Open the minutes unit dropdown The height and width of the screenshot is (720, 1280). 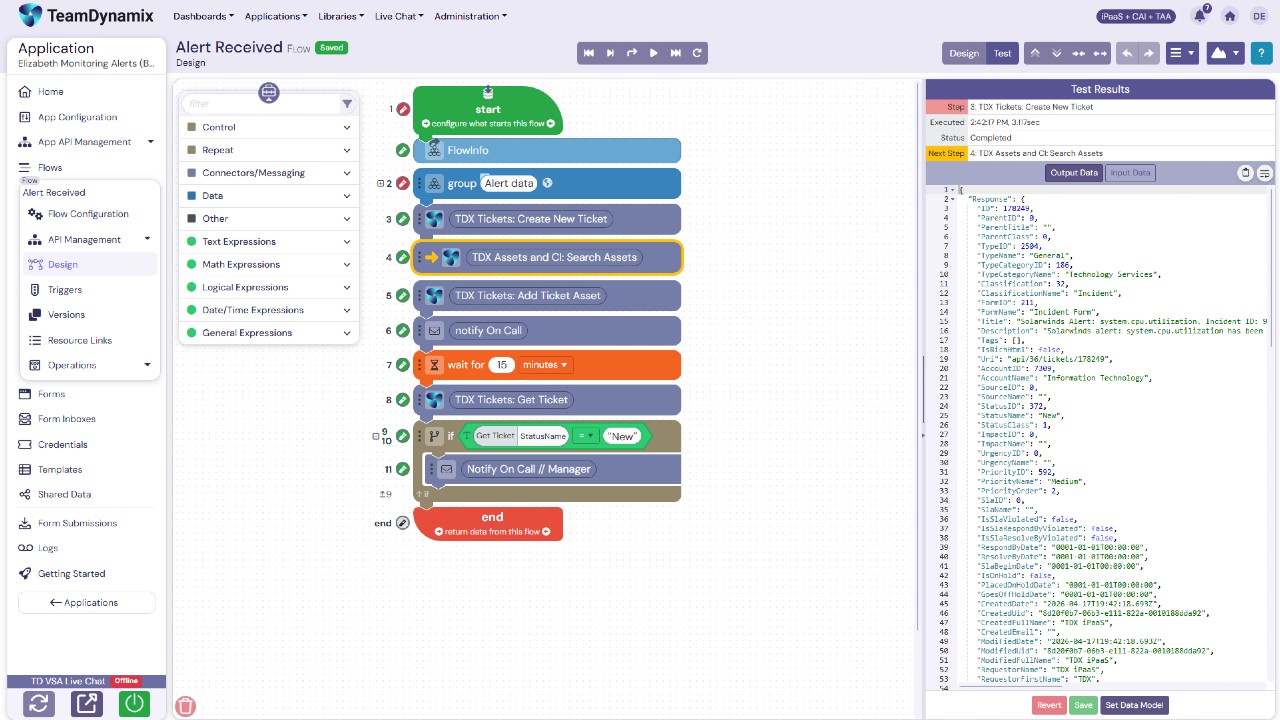pyautogui.click(x=545, y=365)
